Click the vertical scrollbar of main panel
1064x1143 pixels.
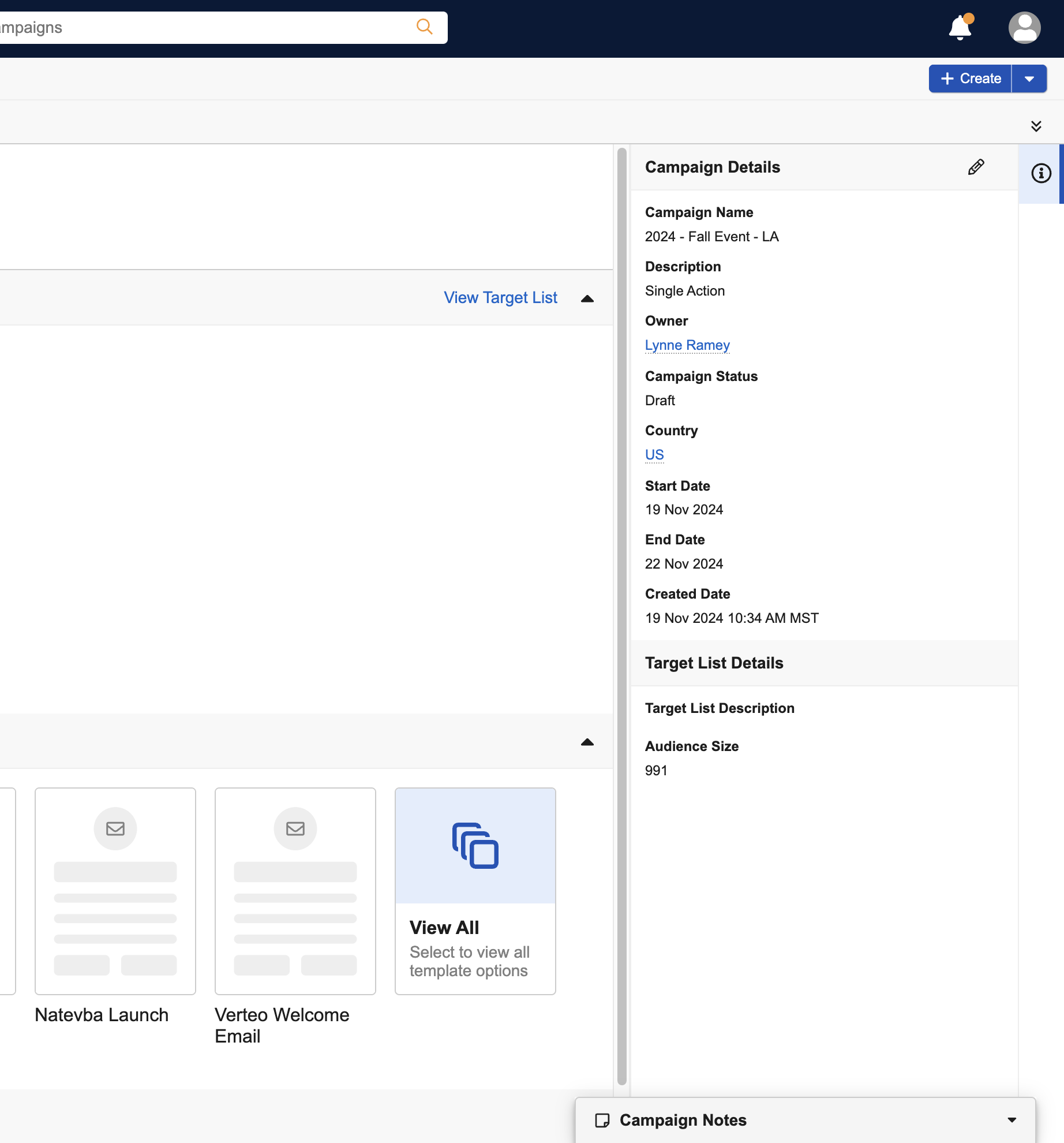tap(621, 577)
